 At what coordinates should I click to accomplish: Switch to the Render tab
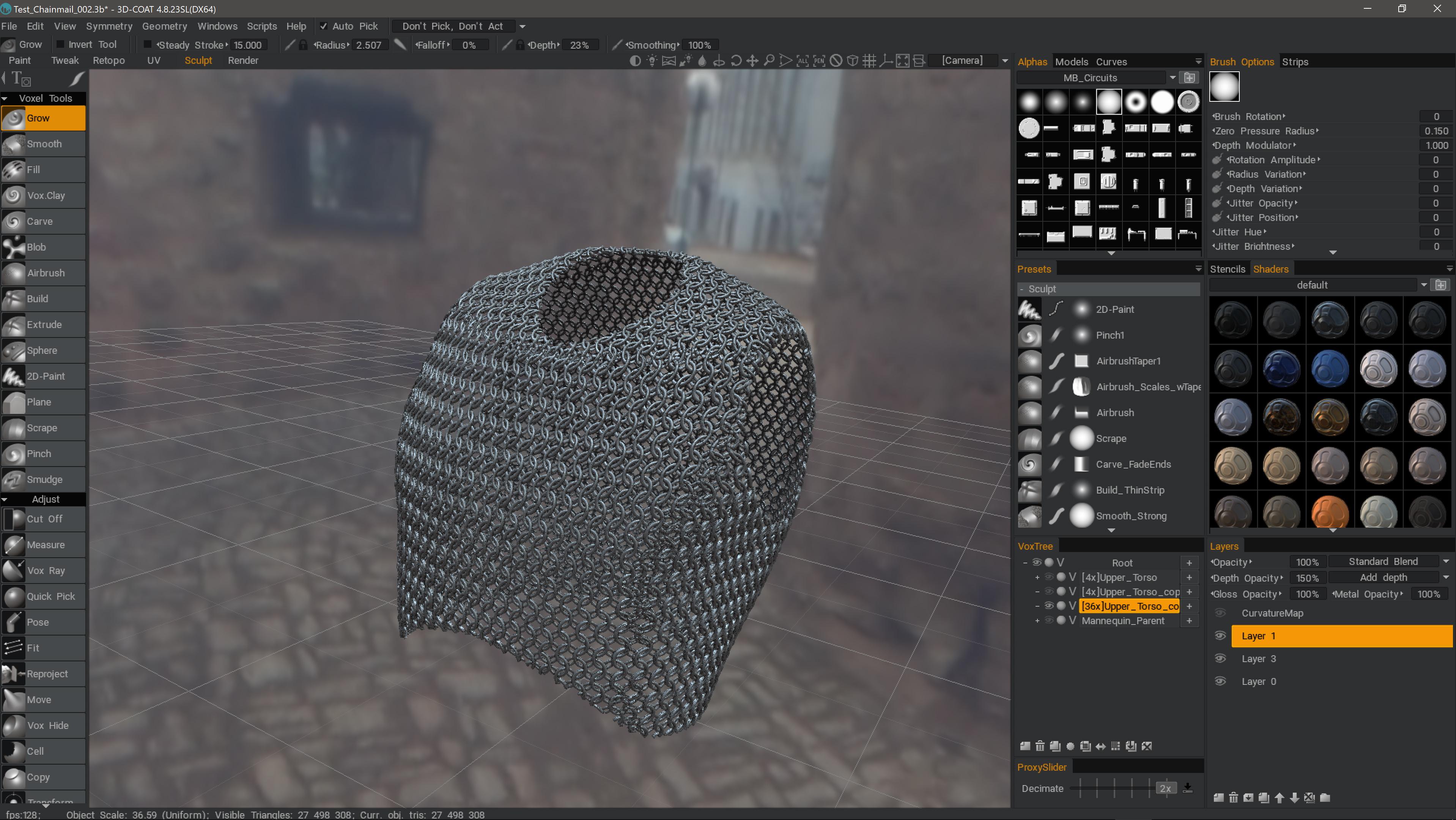(x=243, y=60)
